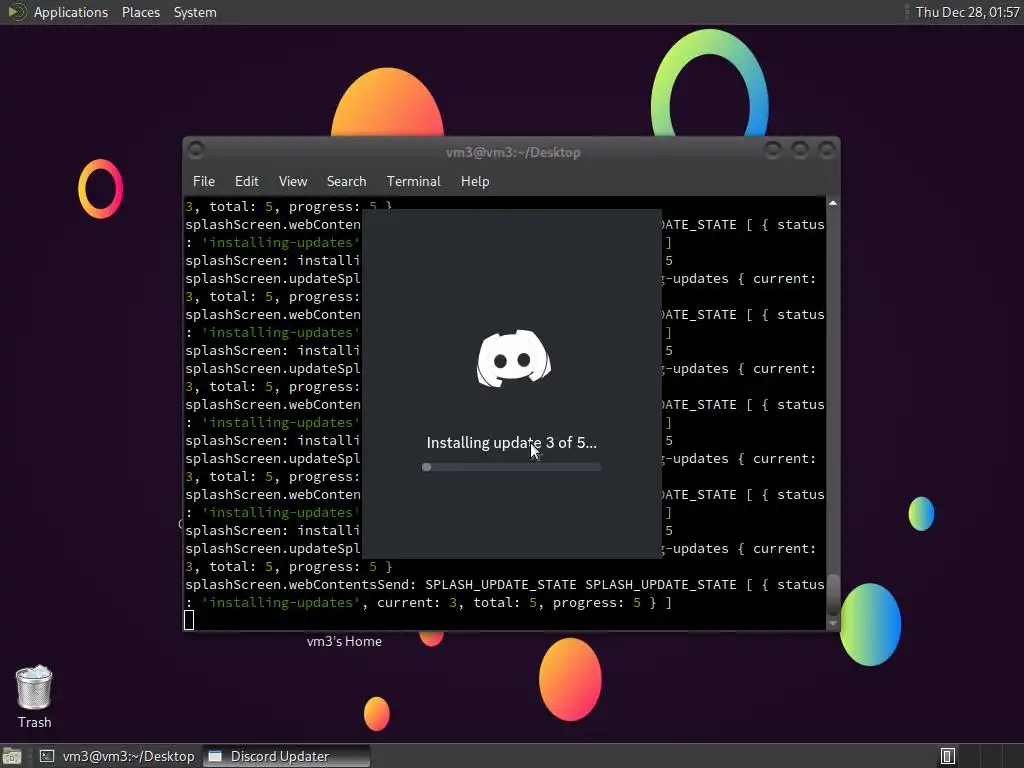
Task: Switch to vm3@vm3:~/Desktop taskbar button
Action: tap(118, 756)
